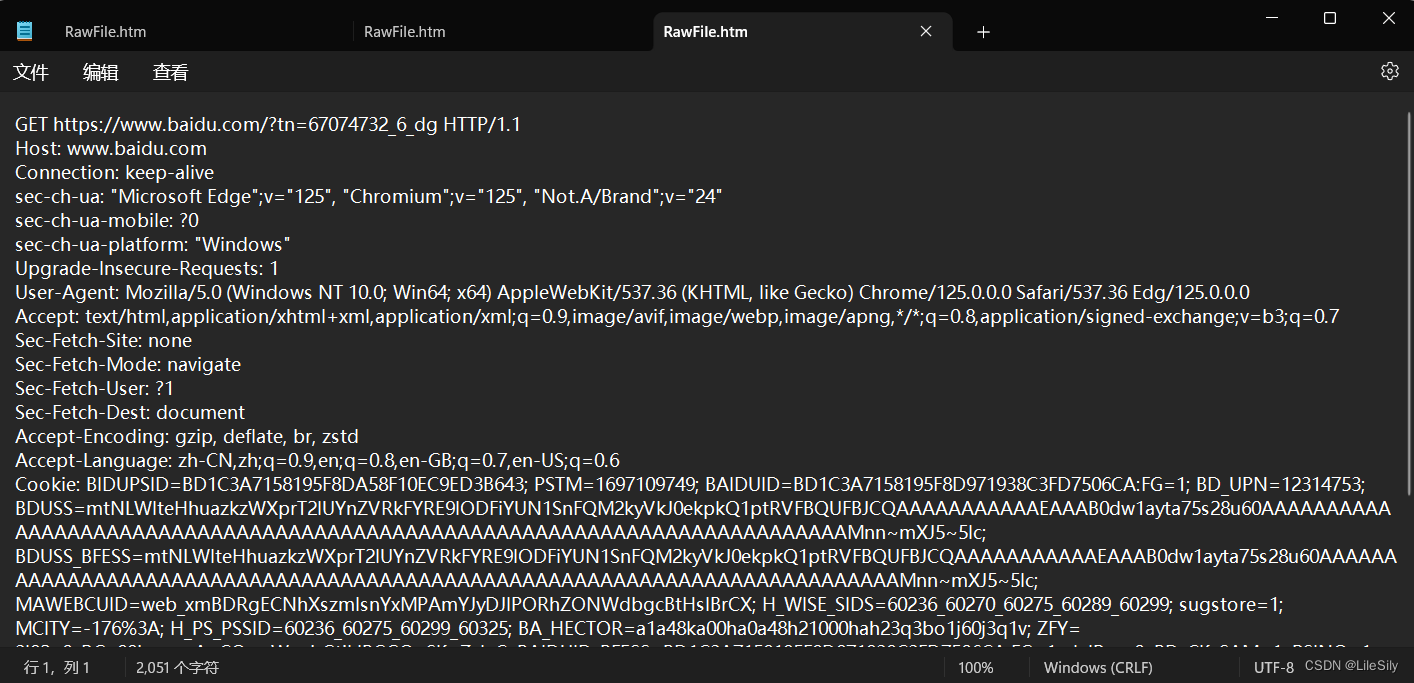Viewport: 1414px width, 683px height.
Task: Minimize the Notepad window
Action: (x=1273, y=18)
